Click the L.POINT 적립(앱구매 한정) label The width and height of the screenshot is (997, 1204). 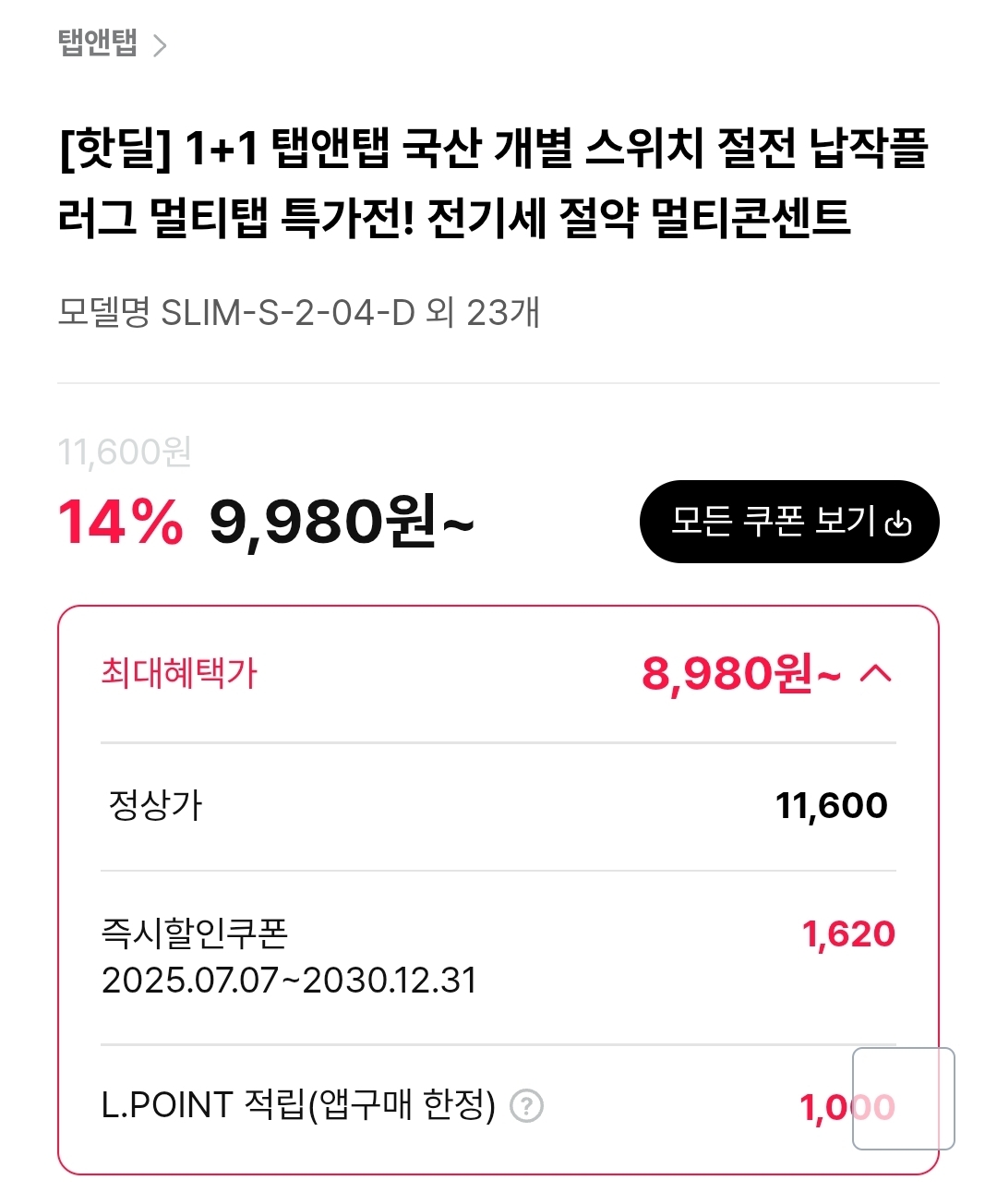click(x=298, y=1104)
